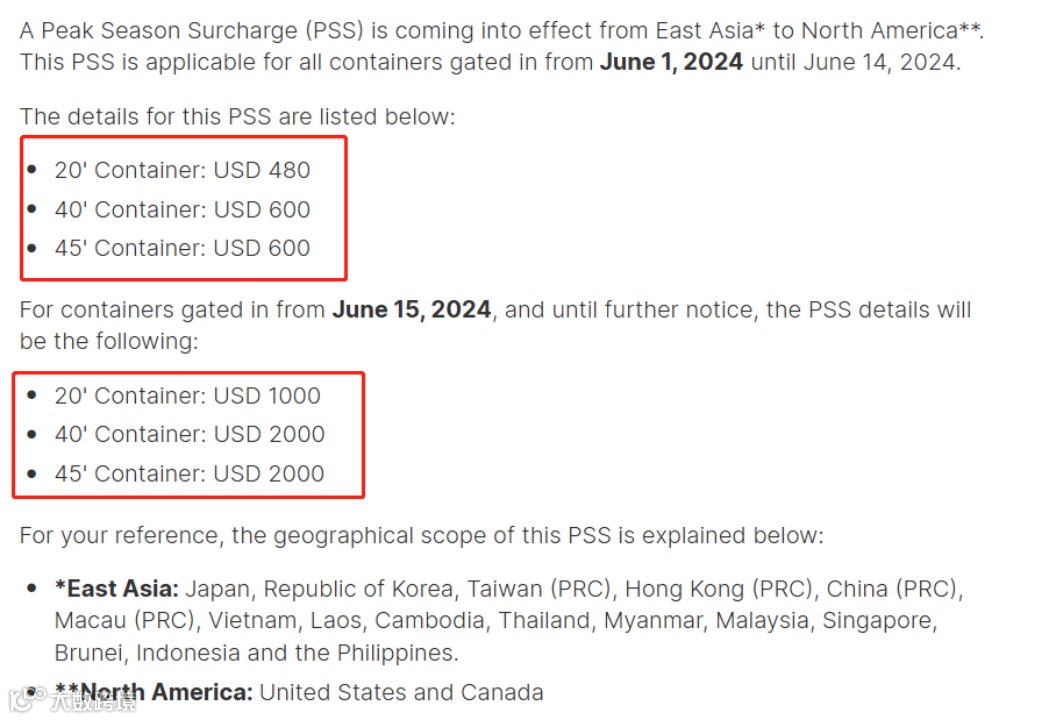Click the 40' Container: USD 600 line

point(182,210)
